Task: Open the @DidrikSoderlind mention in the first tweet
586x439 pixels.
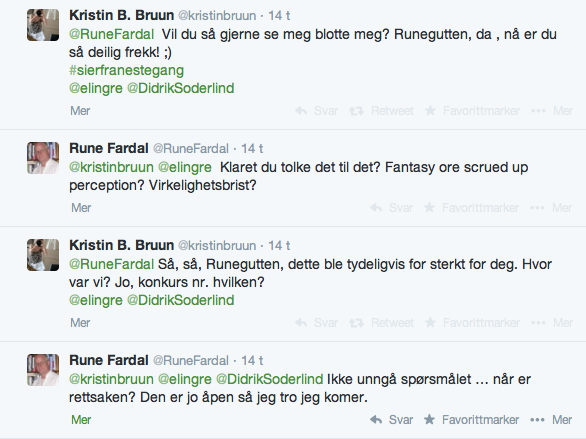Action: coord(181,88)
